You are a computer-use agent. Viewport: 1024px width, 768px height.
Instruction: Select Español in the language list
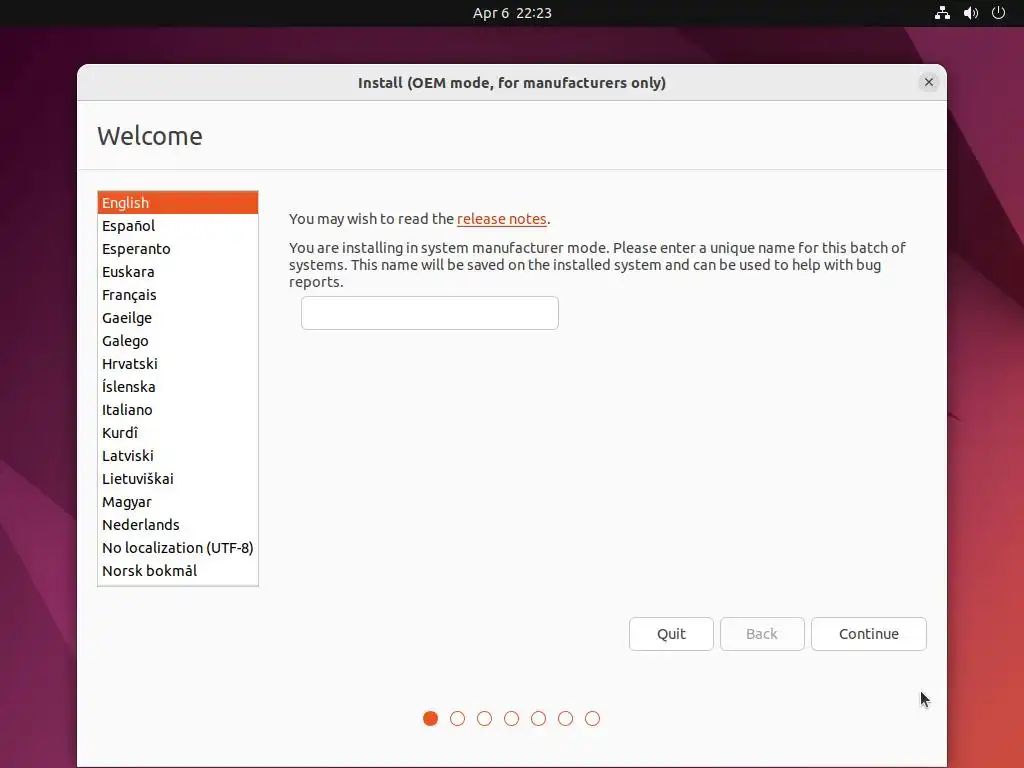[178, 226]
